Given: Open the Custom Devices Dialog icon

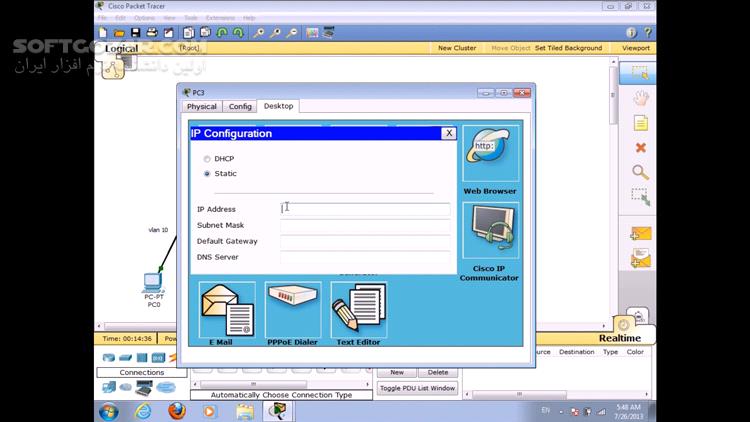Looking at the screenshot, I should (329, 33).
